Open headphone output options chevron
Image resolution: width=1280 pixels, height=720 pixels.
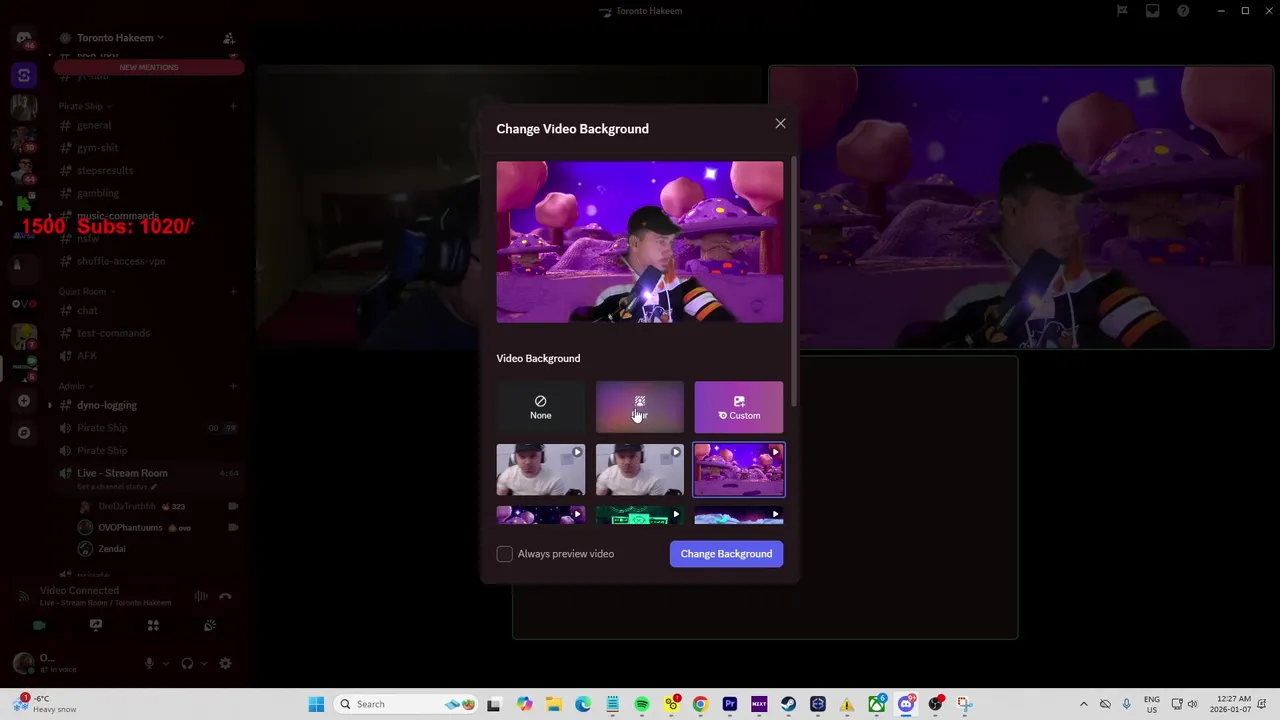click(x=203, y=663)
